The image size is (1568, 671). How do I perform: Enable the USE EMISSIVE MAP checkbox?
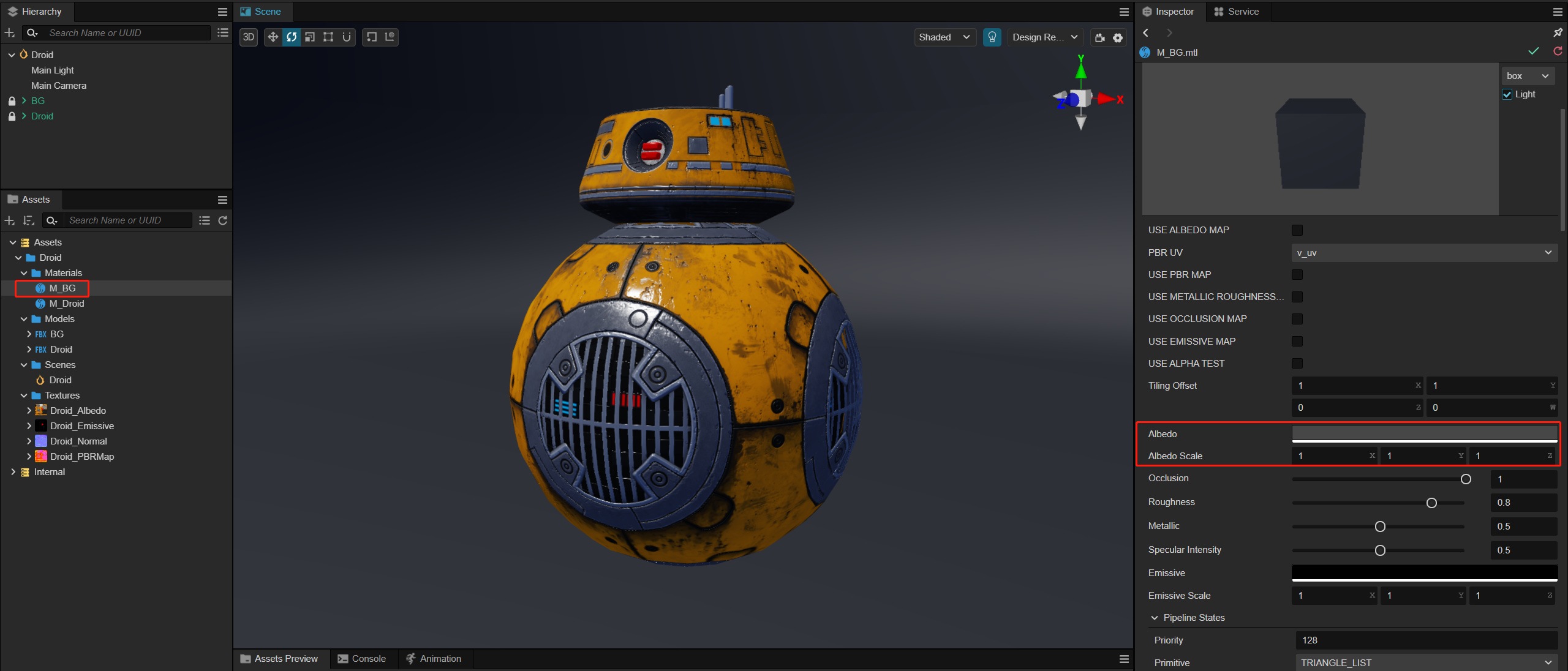(x=1297, y=342)
